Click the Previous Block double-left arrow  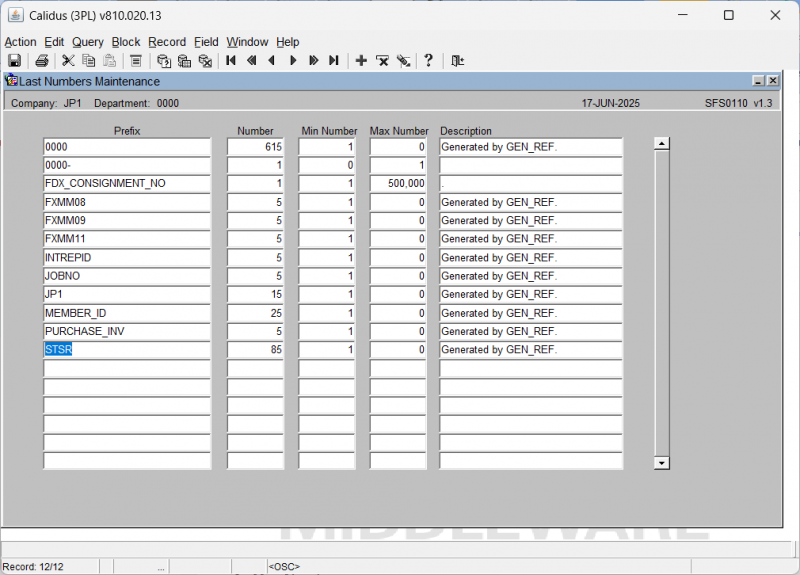point(252,61)
